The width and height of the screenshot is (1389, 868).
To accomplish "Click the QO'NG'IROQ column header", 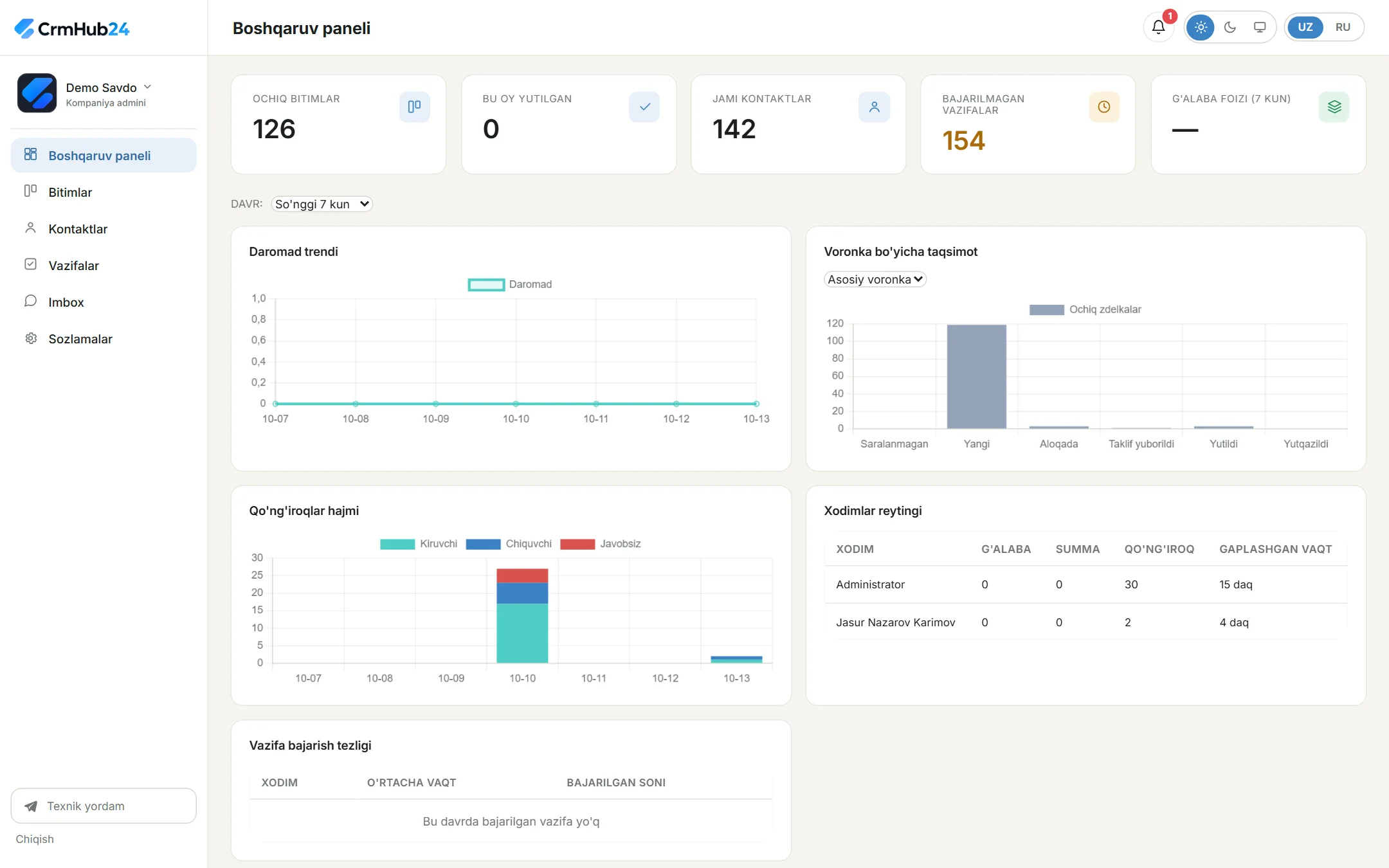I will click(x=1159, y=548).
